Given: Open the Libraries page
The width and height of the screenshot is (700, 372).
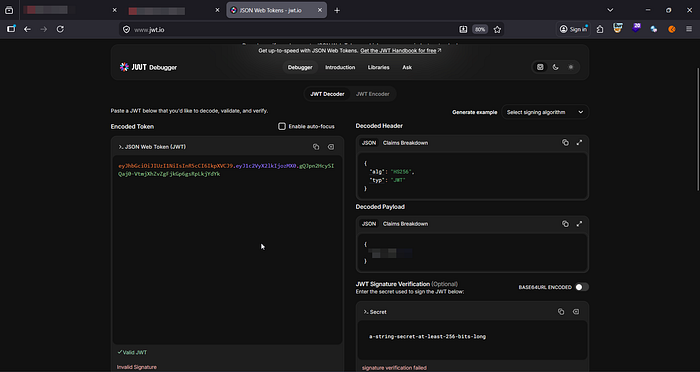Looking at the screenshot, I should (379, 67).
